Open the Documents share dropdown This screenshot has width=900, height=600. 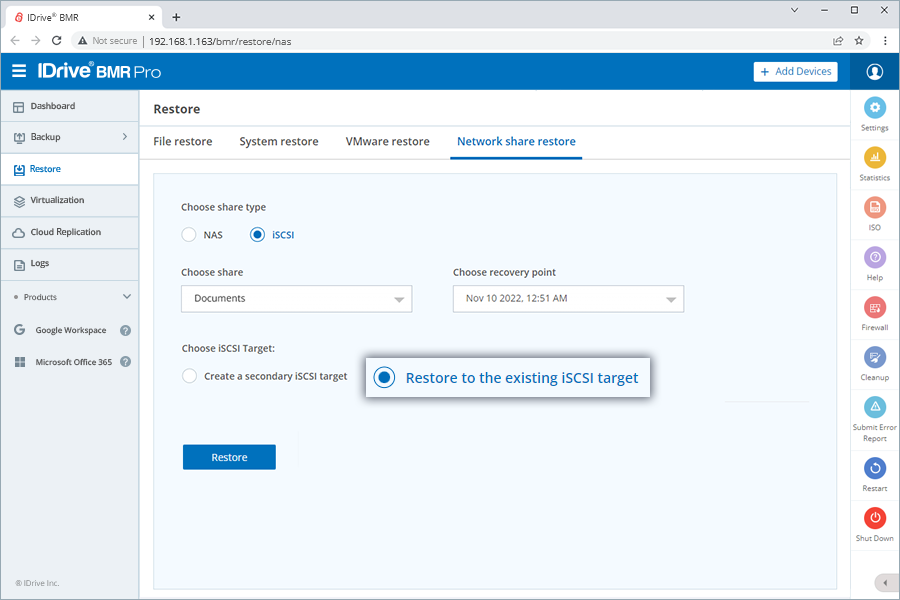[296, 298]
